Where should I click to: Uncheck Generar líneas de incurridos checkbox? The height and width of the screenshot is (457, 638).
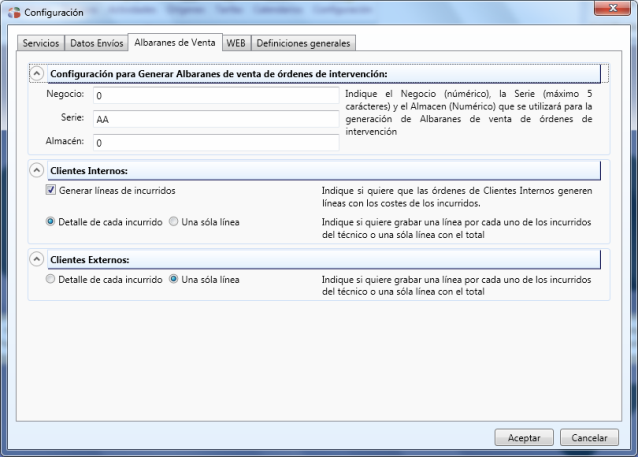click(51, 190)
